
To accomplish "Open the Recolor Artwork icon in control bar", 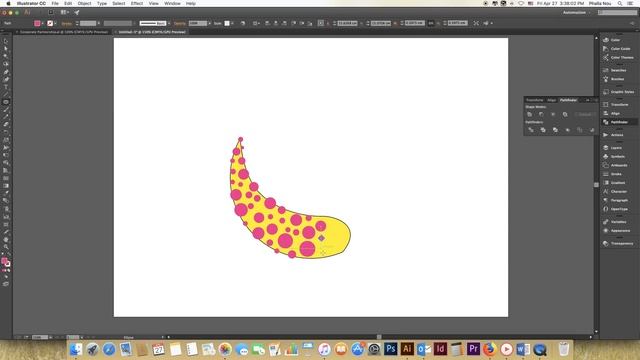I will tap(243, 23).
